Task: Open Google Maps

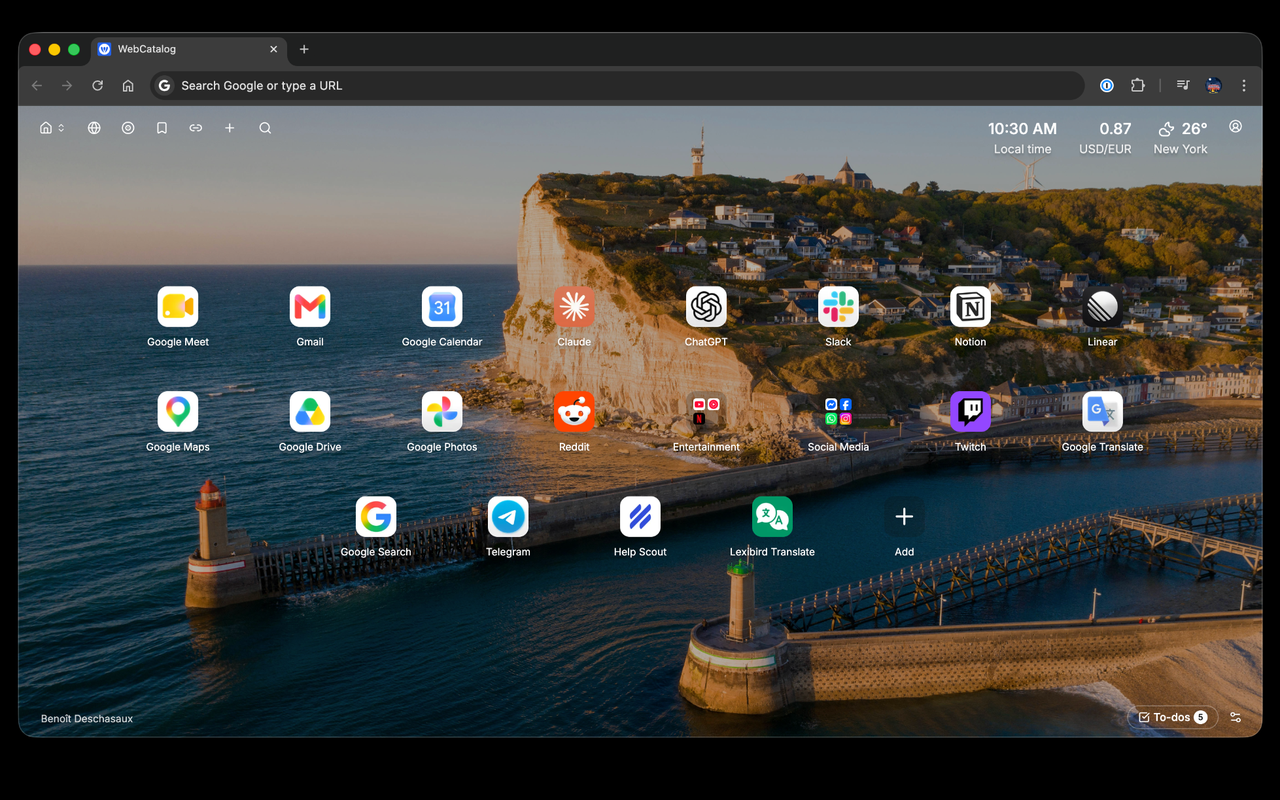Action: click(x=178, y=412)
